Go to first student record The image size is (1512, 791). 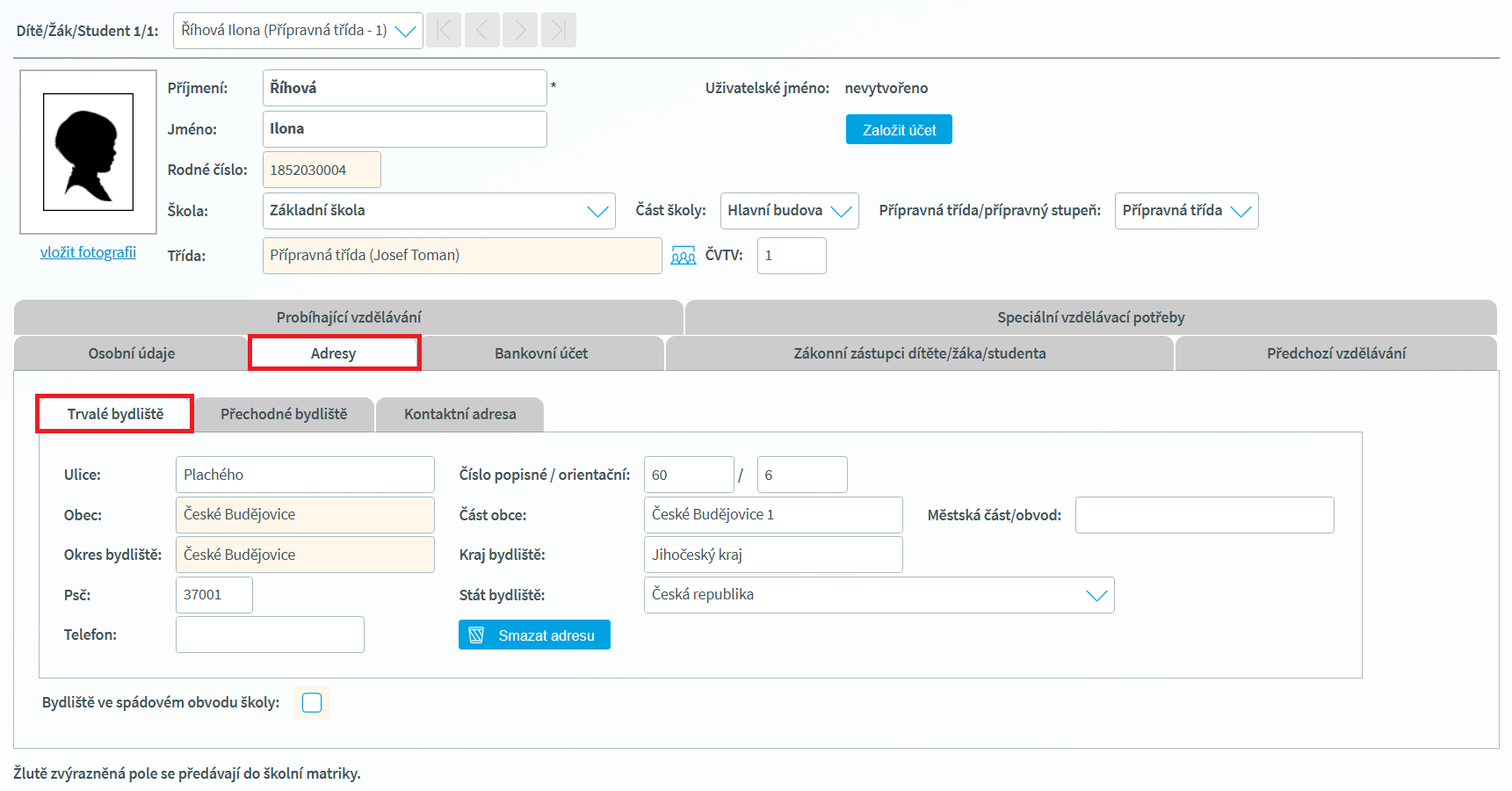[x=444, y=31]
